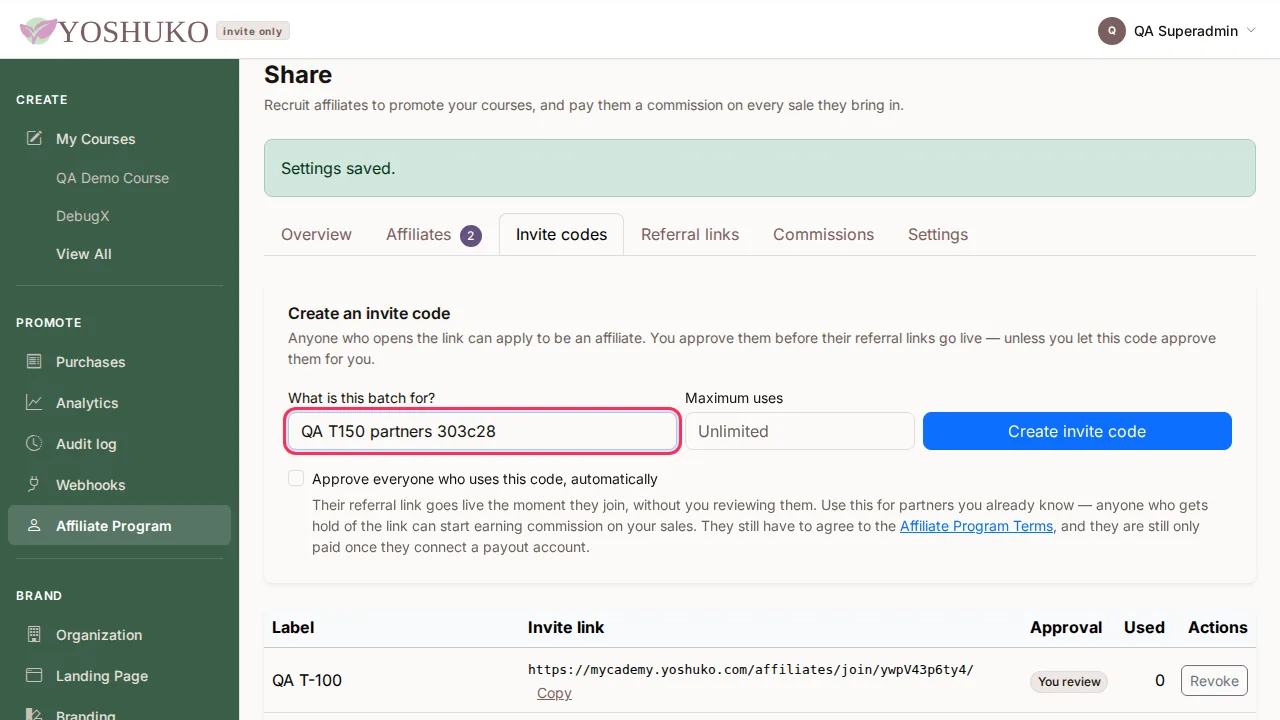Click the Settings saved notification banner
The width and height of the screenshot is (1280, 720).
pos(760,168)
